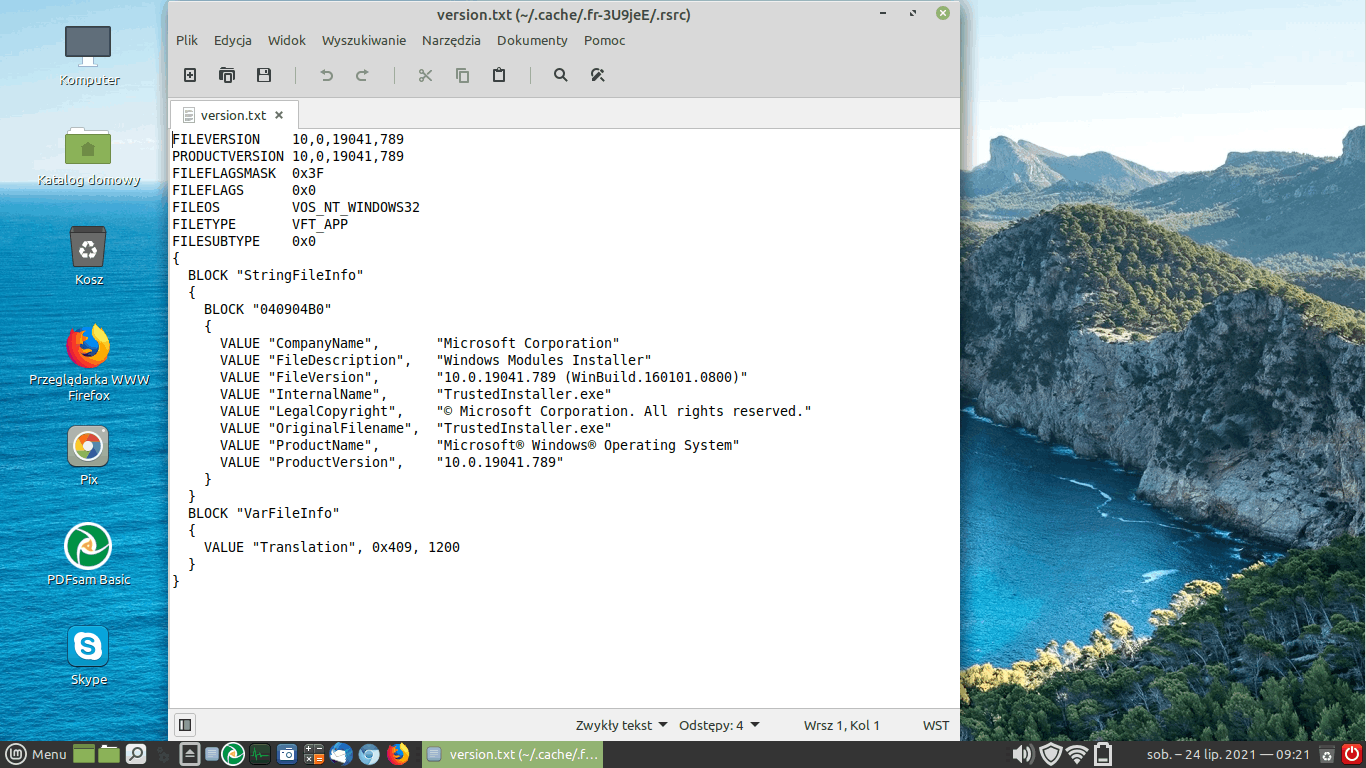
Task: Click the VALUE "Translation" line
Action: point(332,547)
